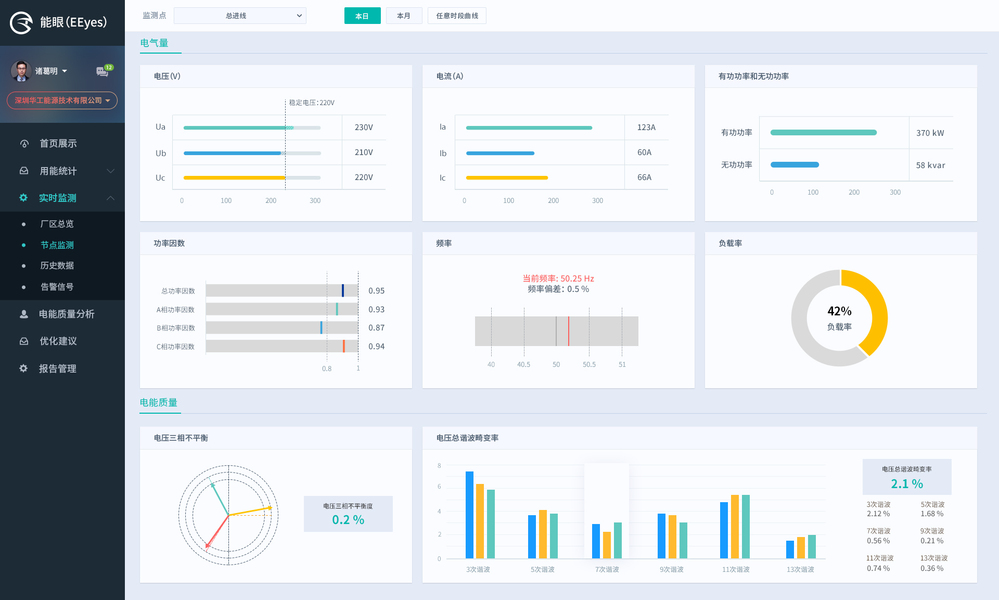
Task: Click the Ia current bar
Action: [x=529, y=128]
